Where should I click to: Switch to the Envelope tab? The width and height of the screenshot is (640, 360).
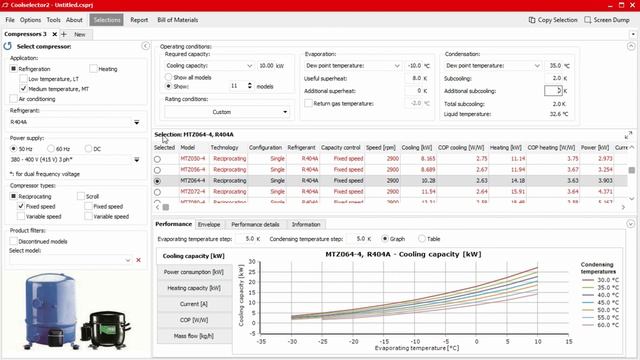pos(209,224)
